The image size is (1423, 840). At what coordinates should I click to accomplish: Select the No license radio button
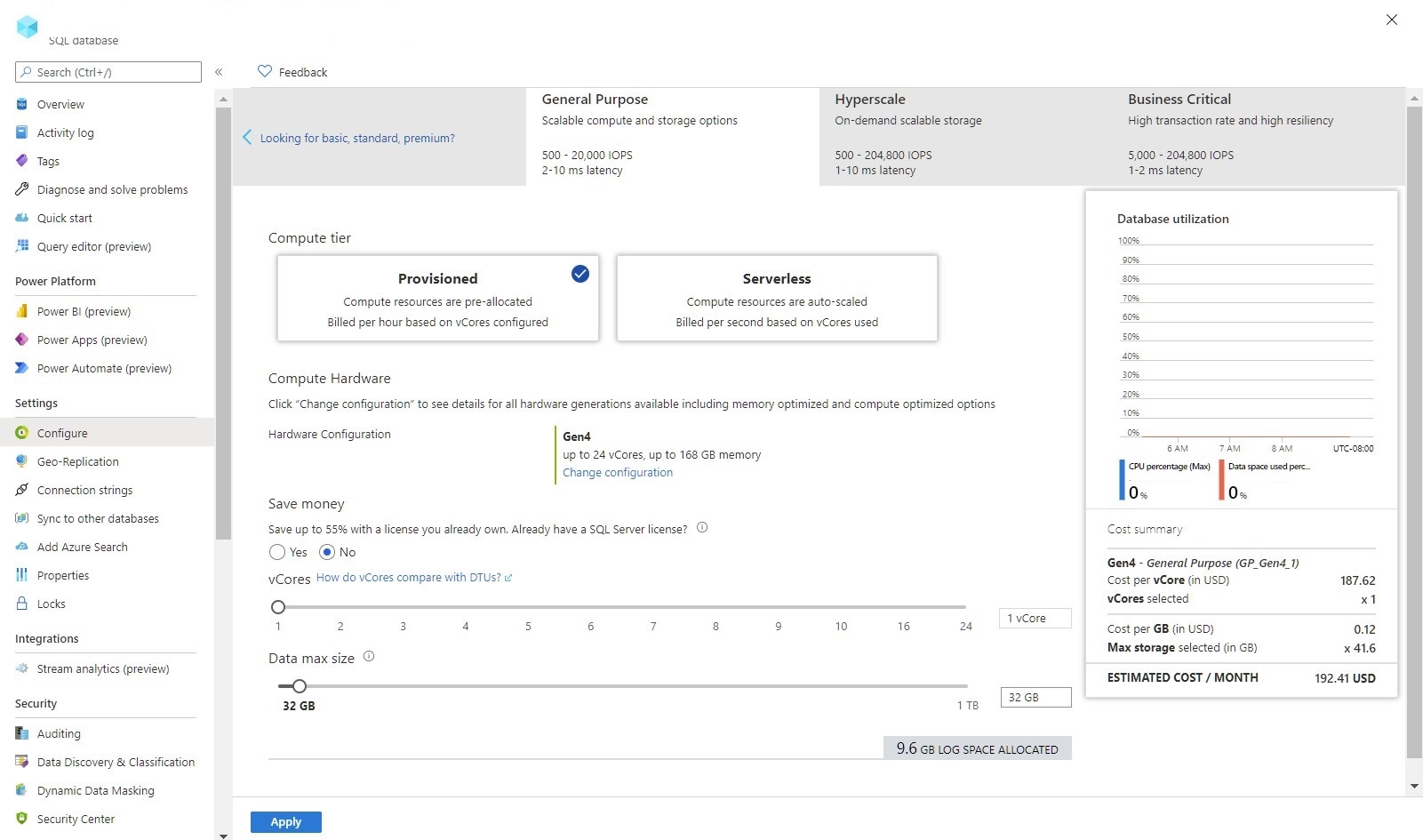tap(327, 552)
